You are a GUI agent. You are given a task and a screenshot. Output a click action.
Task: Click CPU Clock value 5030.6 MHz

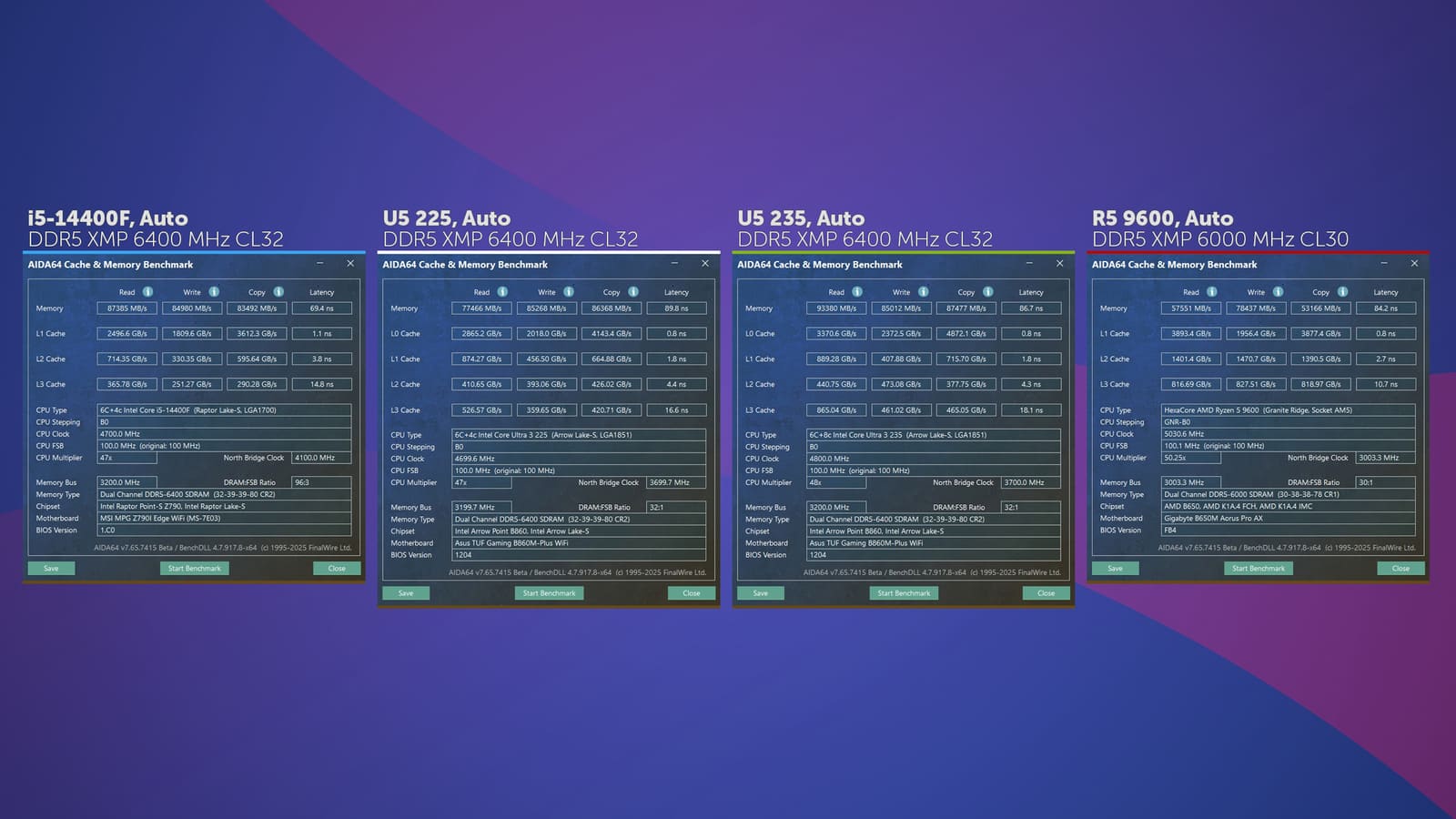(x=1289, y=434)
